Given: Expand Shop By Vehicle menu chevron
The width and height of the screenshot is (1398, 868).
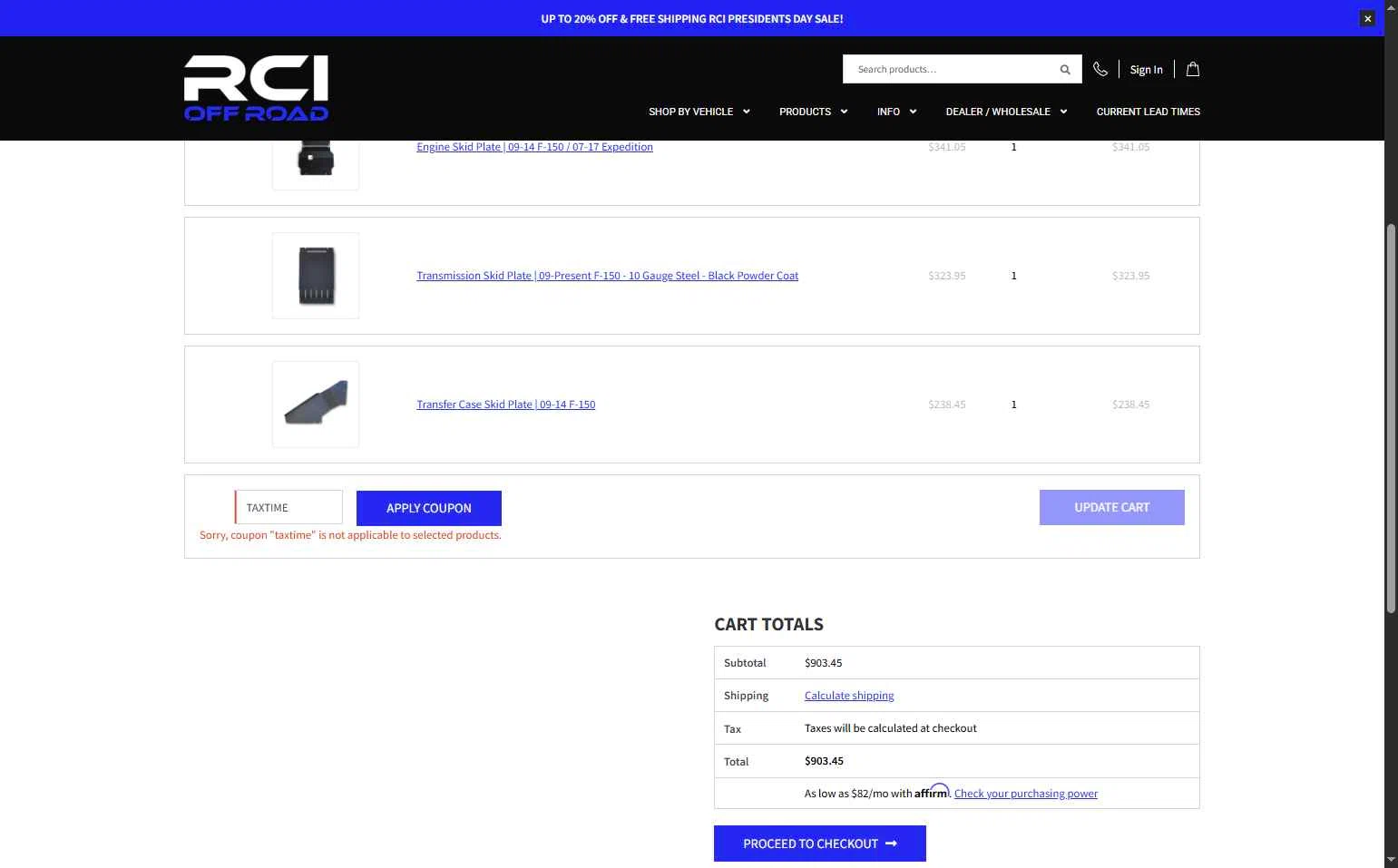Looking at the screenshot, I should 747,112.
